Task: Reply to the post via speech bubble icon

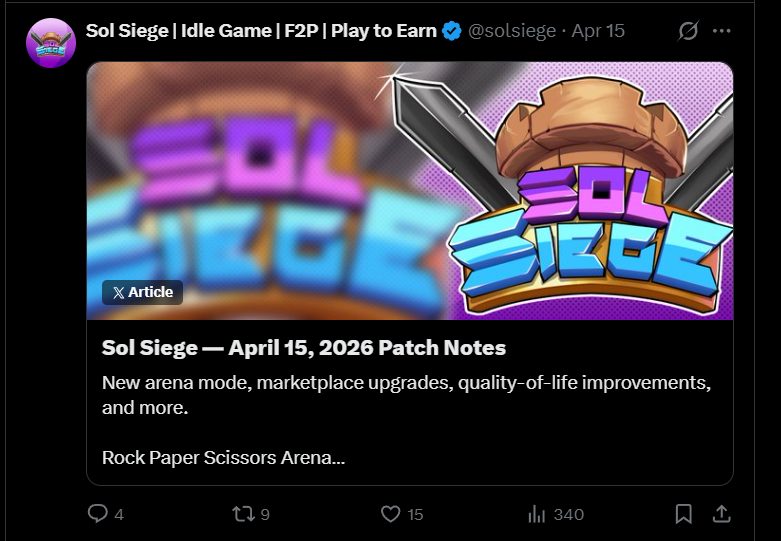Action: pos(97,514)
